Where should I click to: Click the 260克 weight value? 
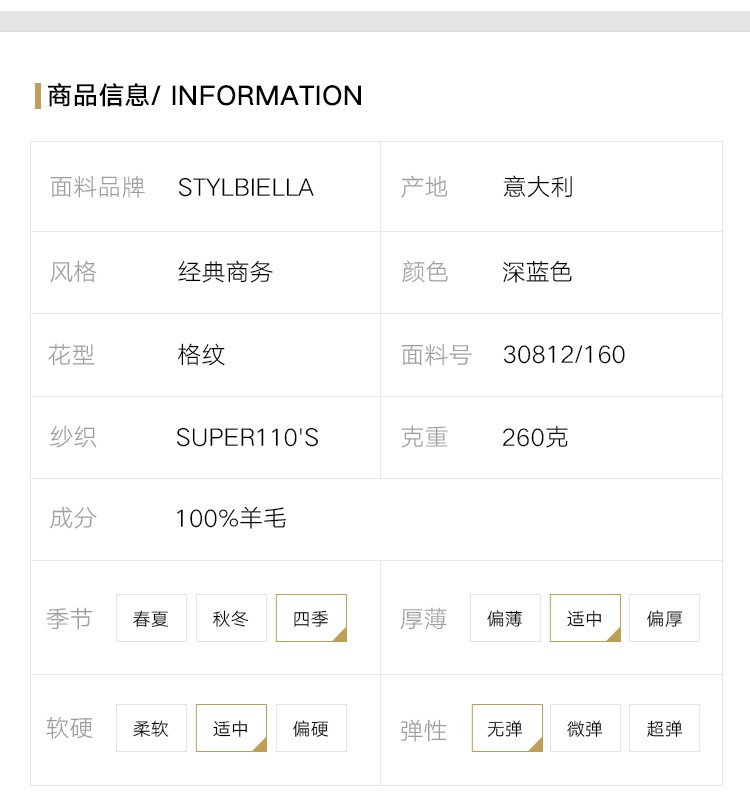(x=535, y=437)
